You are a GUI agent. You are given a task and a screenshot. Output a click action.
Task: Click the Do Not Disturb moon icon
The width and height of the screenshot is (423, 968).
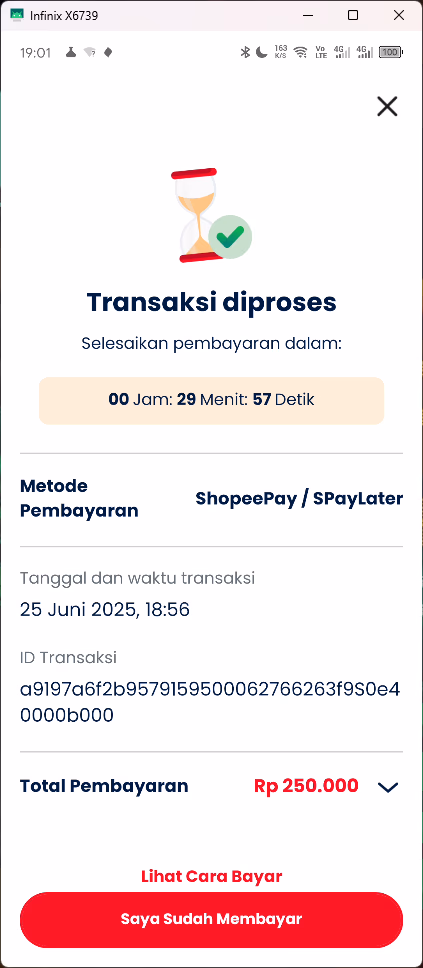pos(262,52)
